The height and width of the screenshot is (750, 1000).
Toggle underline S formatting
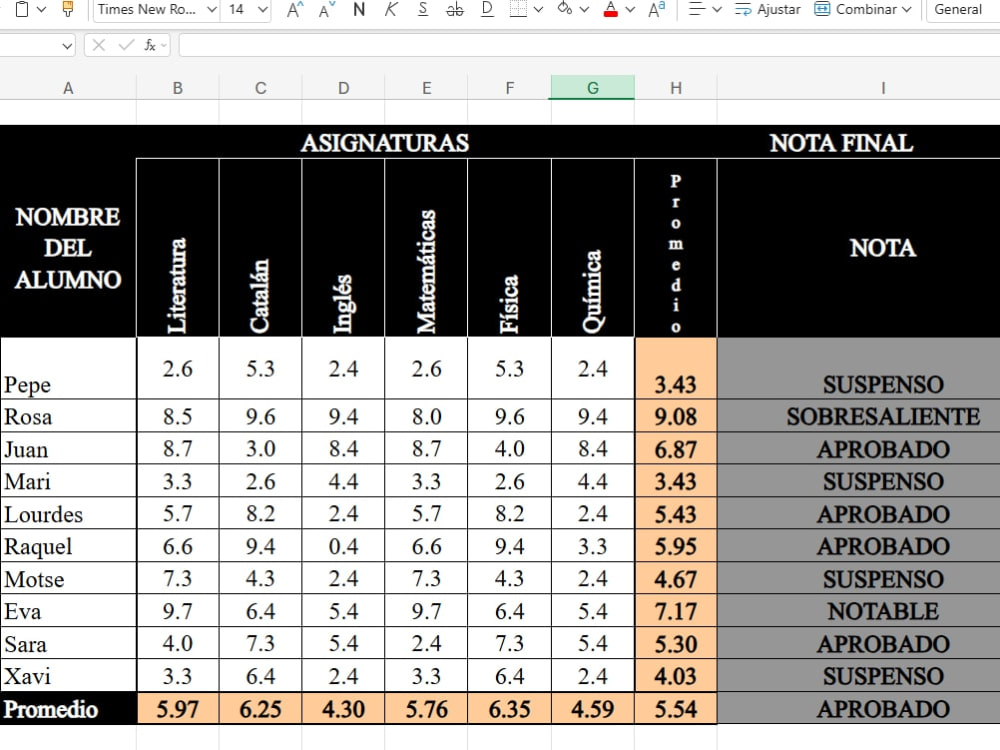[x=423, y=10]
